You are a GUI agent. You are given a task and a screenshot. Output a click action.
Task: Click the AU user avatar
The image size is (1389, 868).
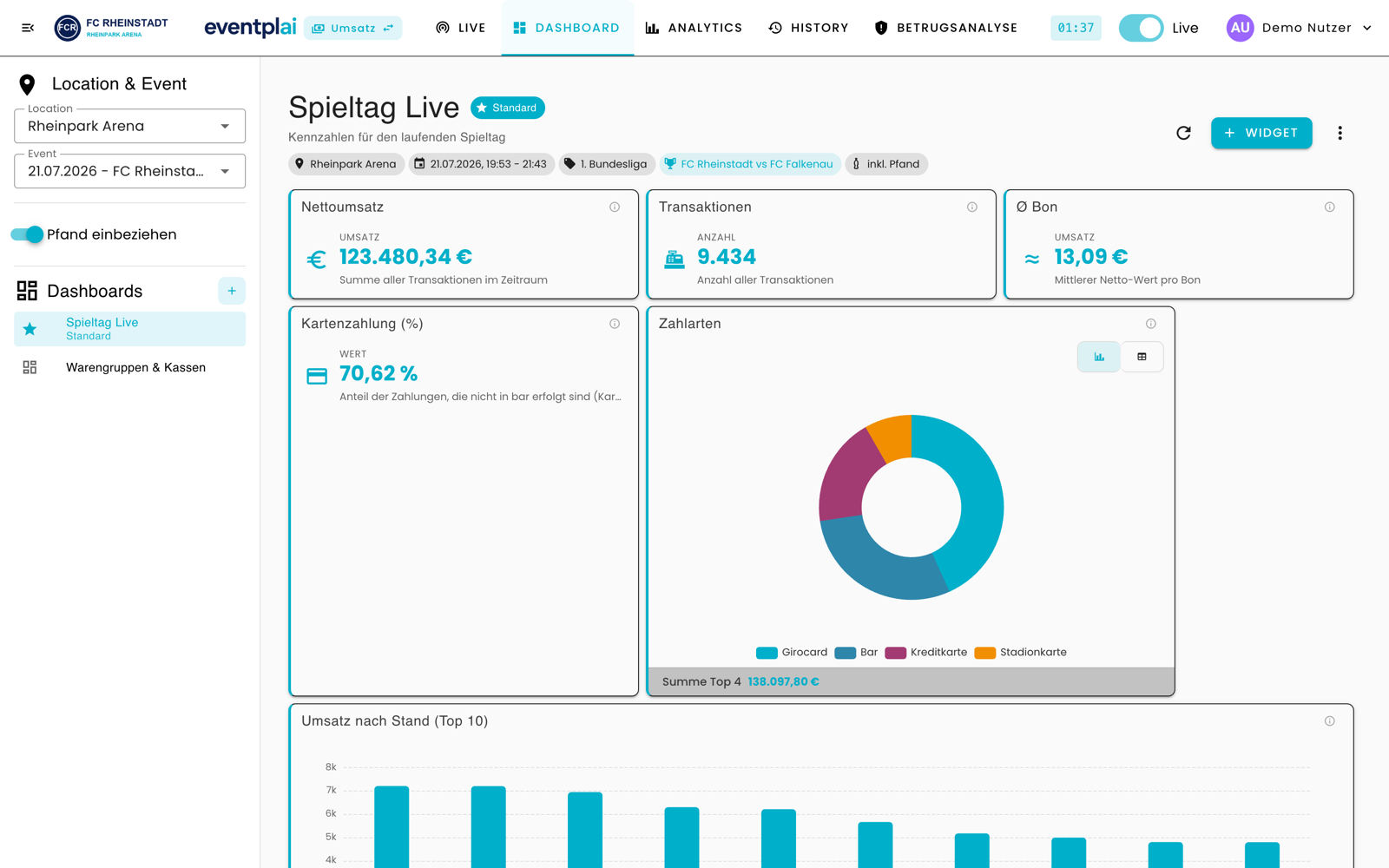[x=1240, y=28]
